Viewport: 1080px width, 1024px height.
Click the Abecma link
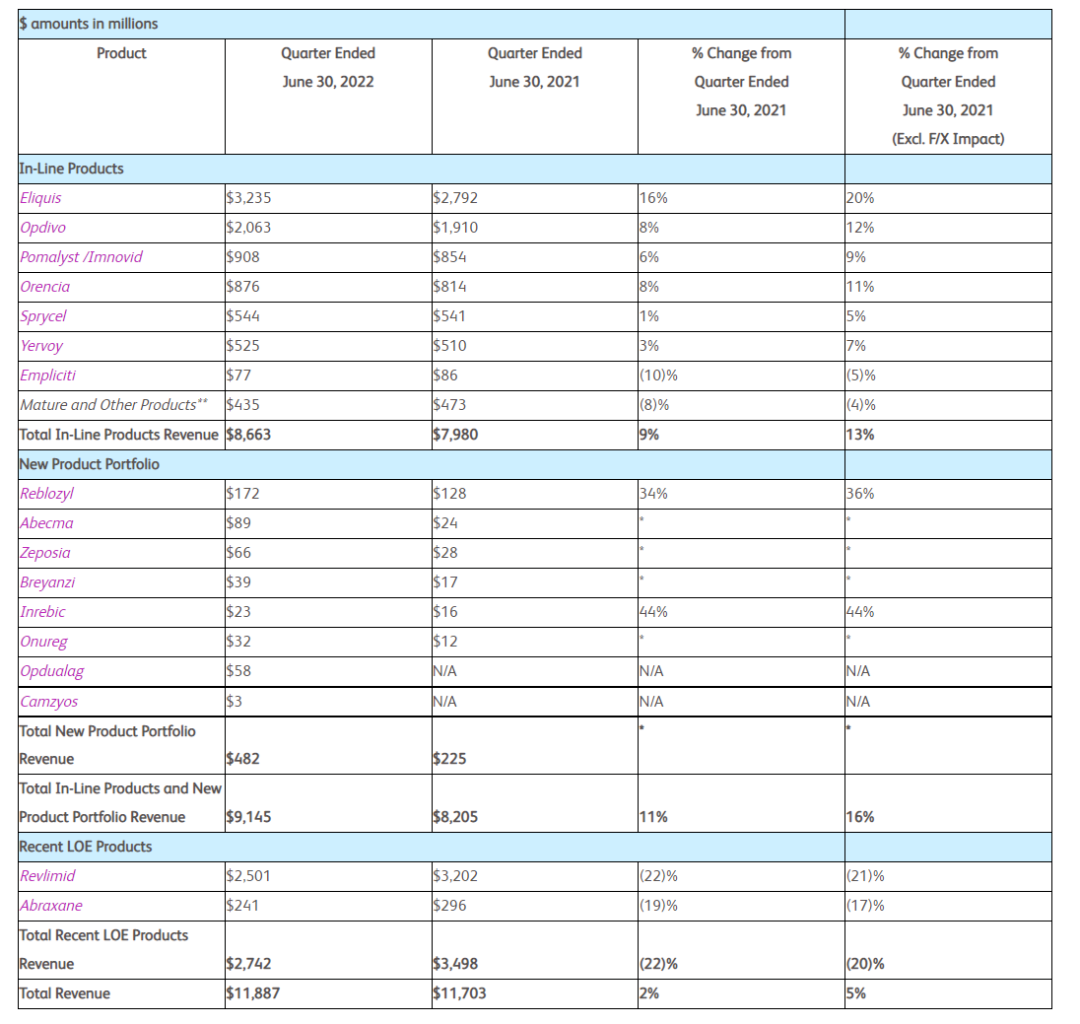point(46,523)
